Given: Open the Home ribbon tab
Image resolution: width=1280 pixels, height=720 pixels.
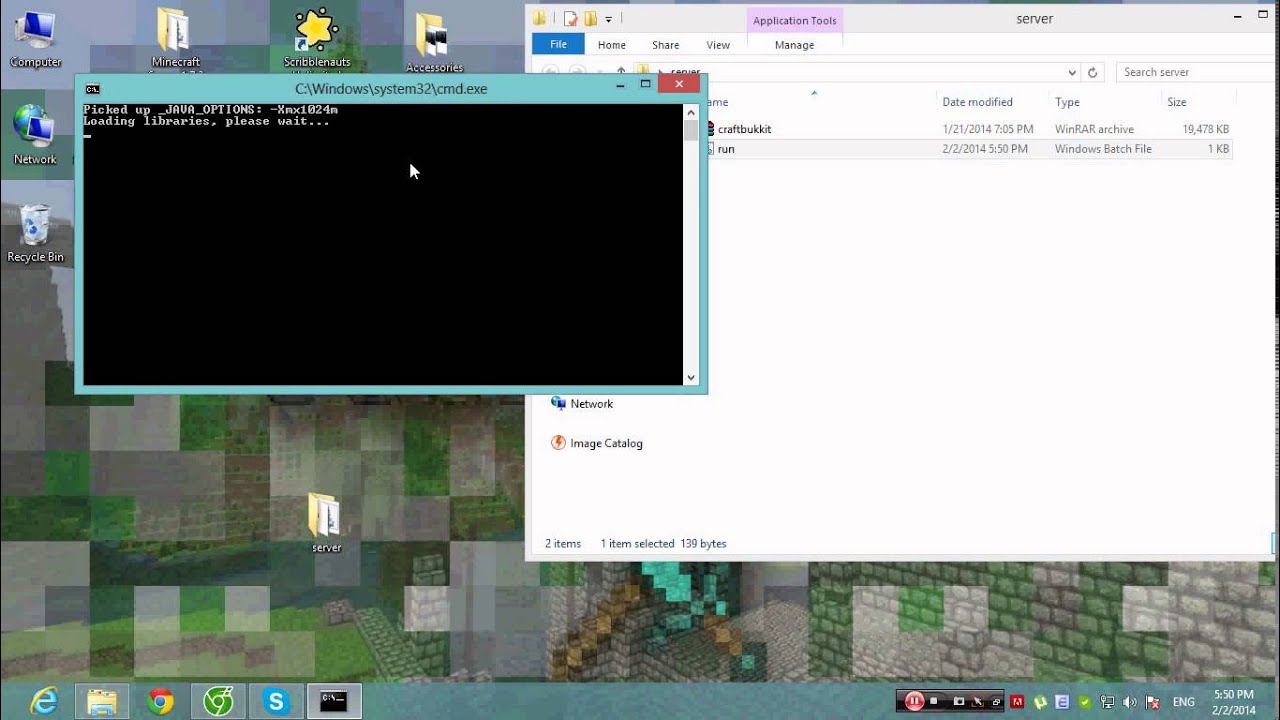Looking at the screenshot, I should pyautogui.click(x=611, y=45).
